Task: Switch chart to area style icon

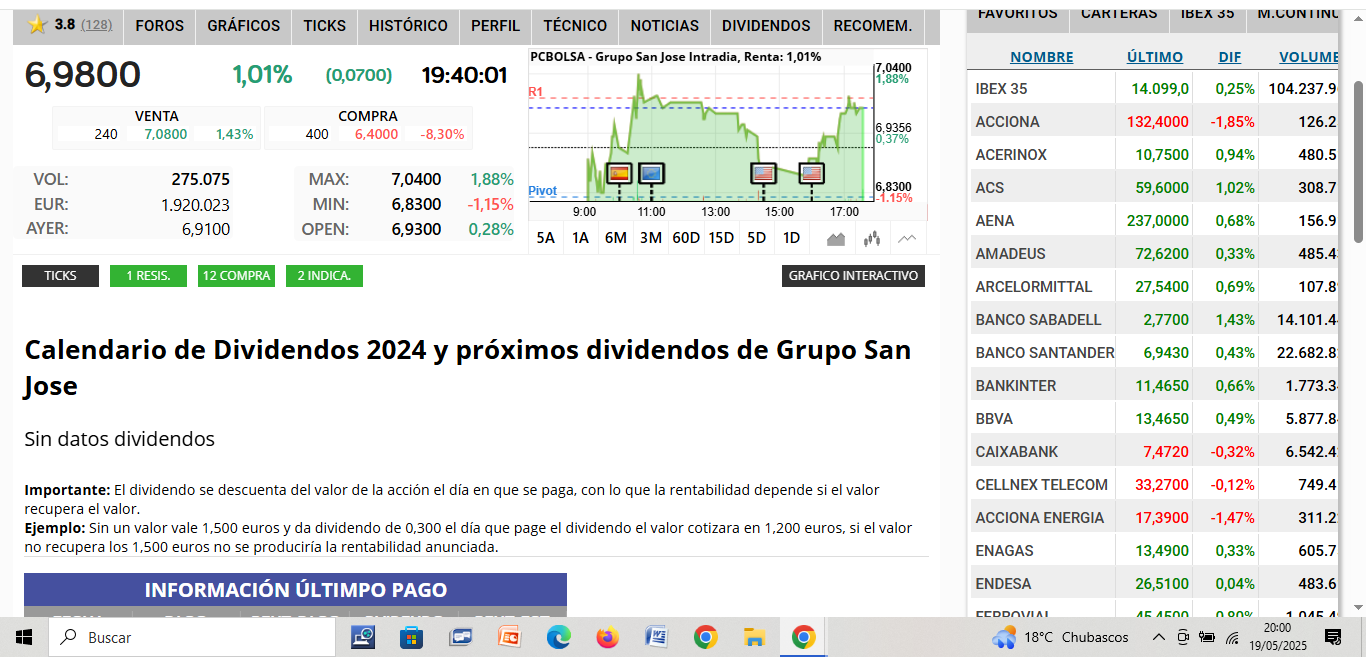Action: coord(836,238)
